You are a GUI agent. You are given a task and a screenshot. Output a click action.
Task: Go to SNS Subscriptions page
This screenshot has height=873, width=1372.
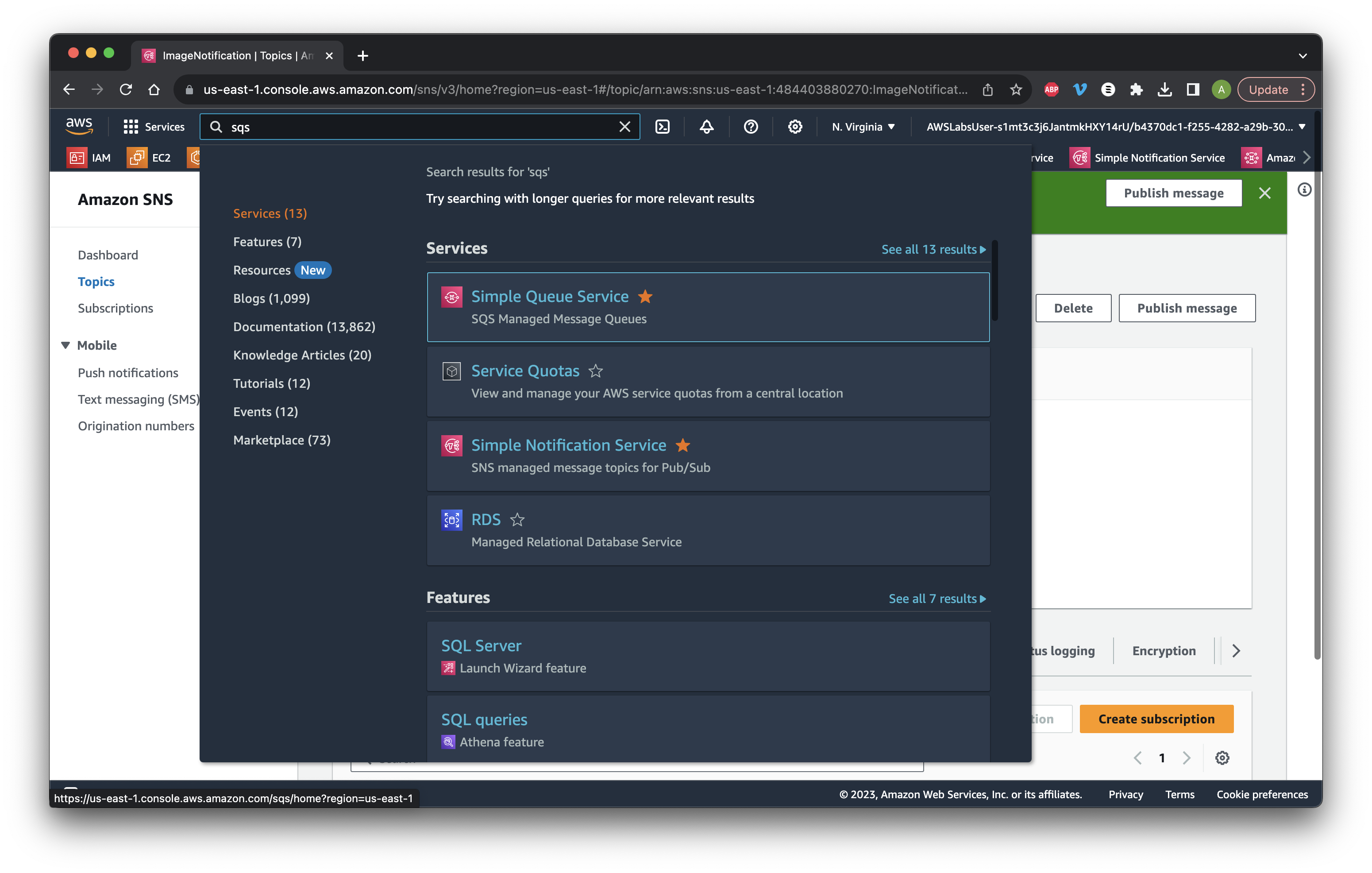coord(115,308)
